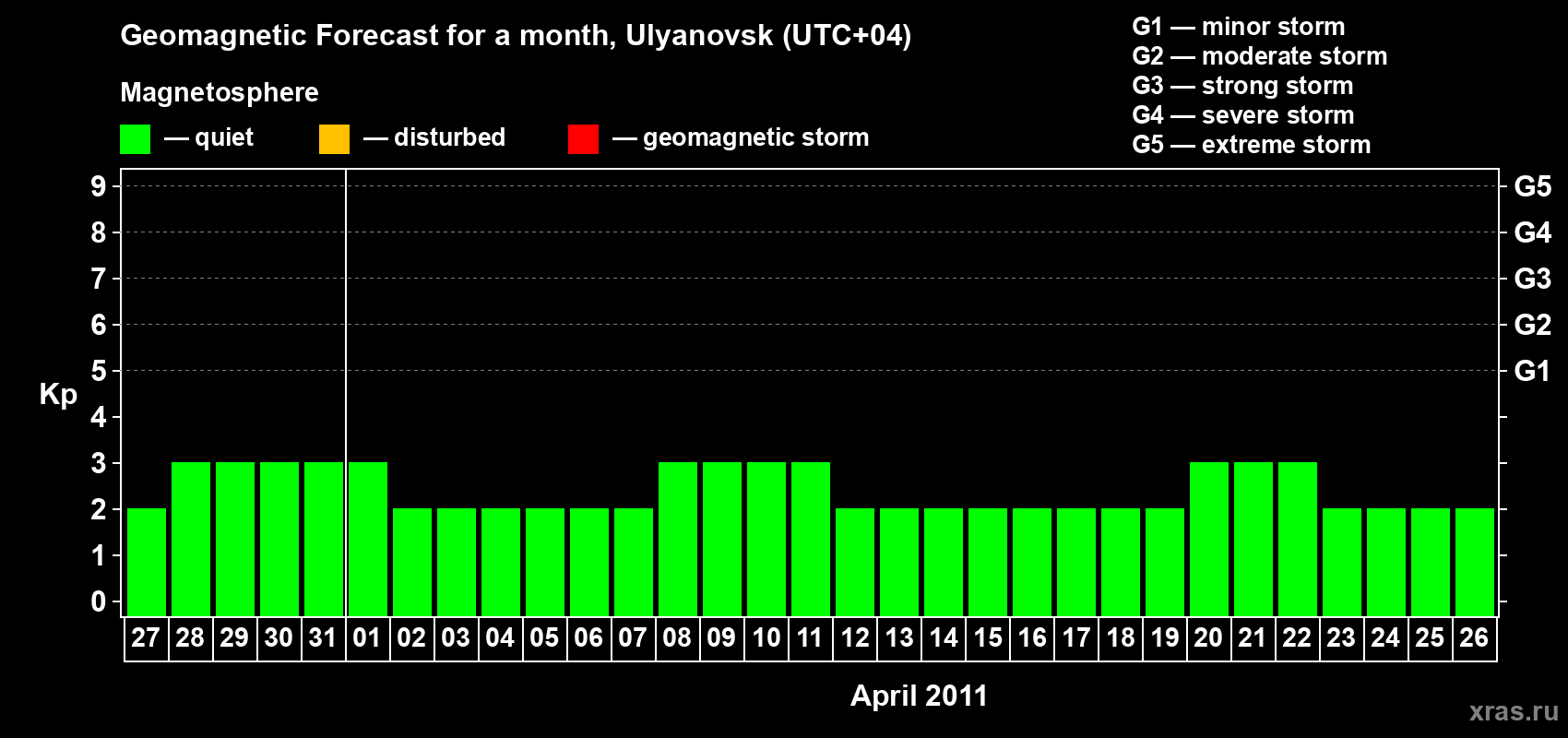Click the green quiet legend swatch

point(136,139)
